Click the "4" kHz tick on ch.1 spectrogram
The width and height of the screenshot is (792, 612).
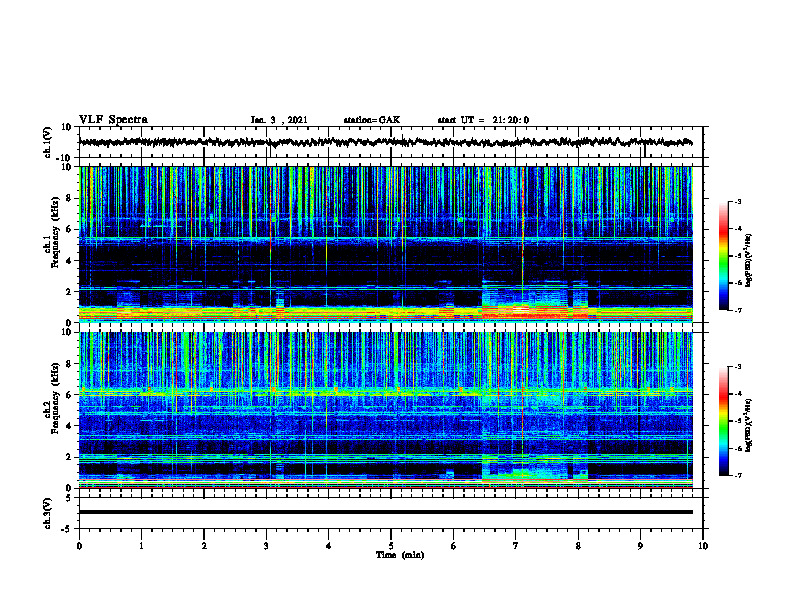(x=69, y=261)
